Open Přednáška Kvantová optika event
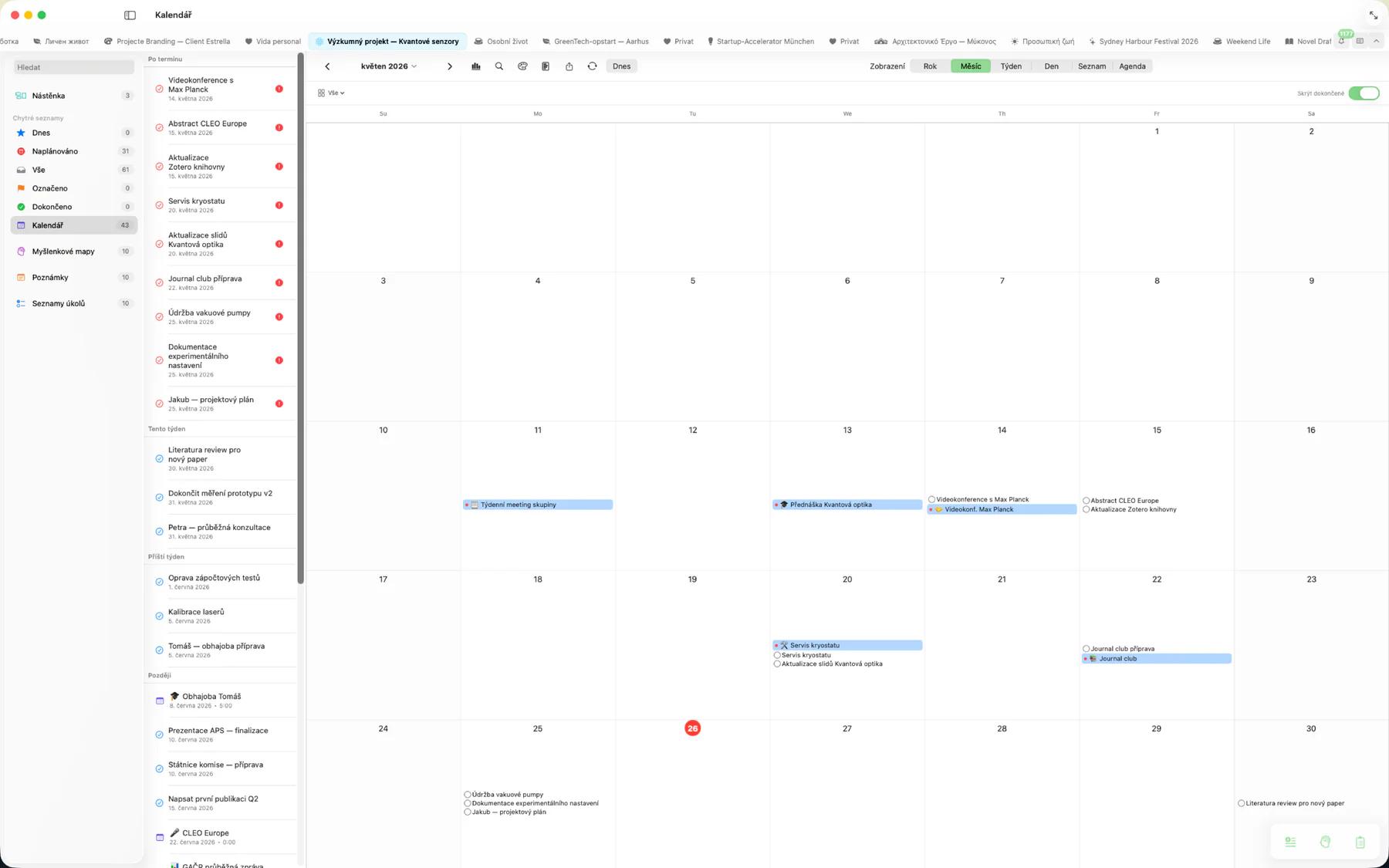This screenshot has height=868, width=1389. click(847, 505)
